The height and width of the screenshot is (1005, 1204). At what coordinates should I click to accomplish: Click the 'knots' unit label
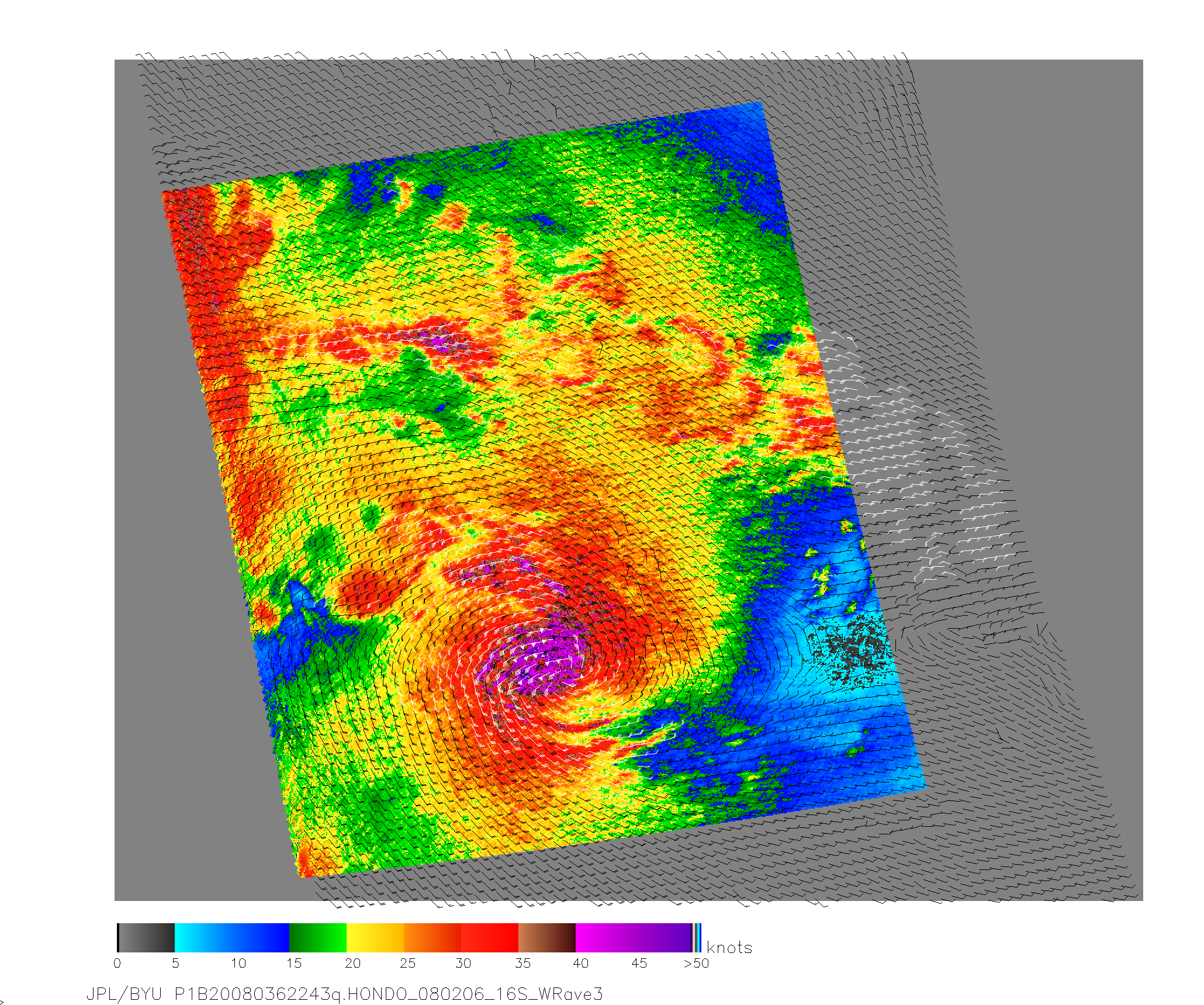pyautogui.click(x=729, y=948)
